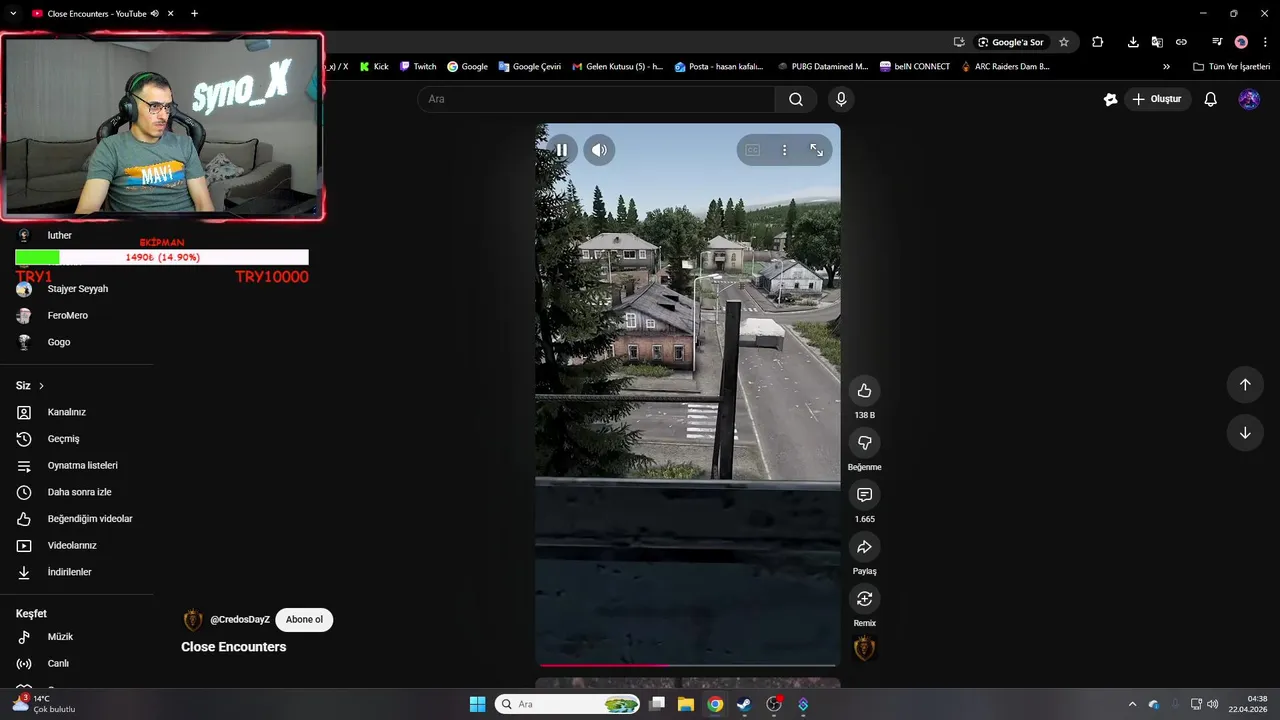Open Chrome downloads icon
Screen dimensions: 1280x720
tap(1133, 42)
